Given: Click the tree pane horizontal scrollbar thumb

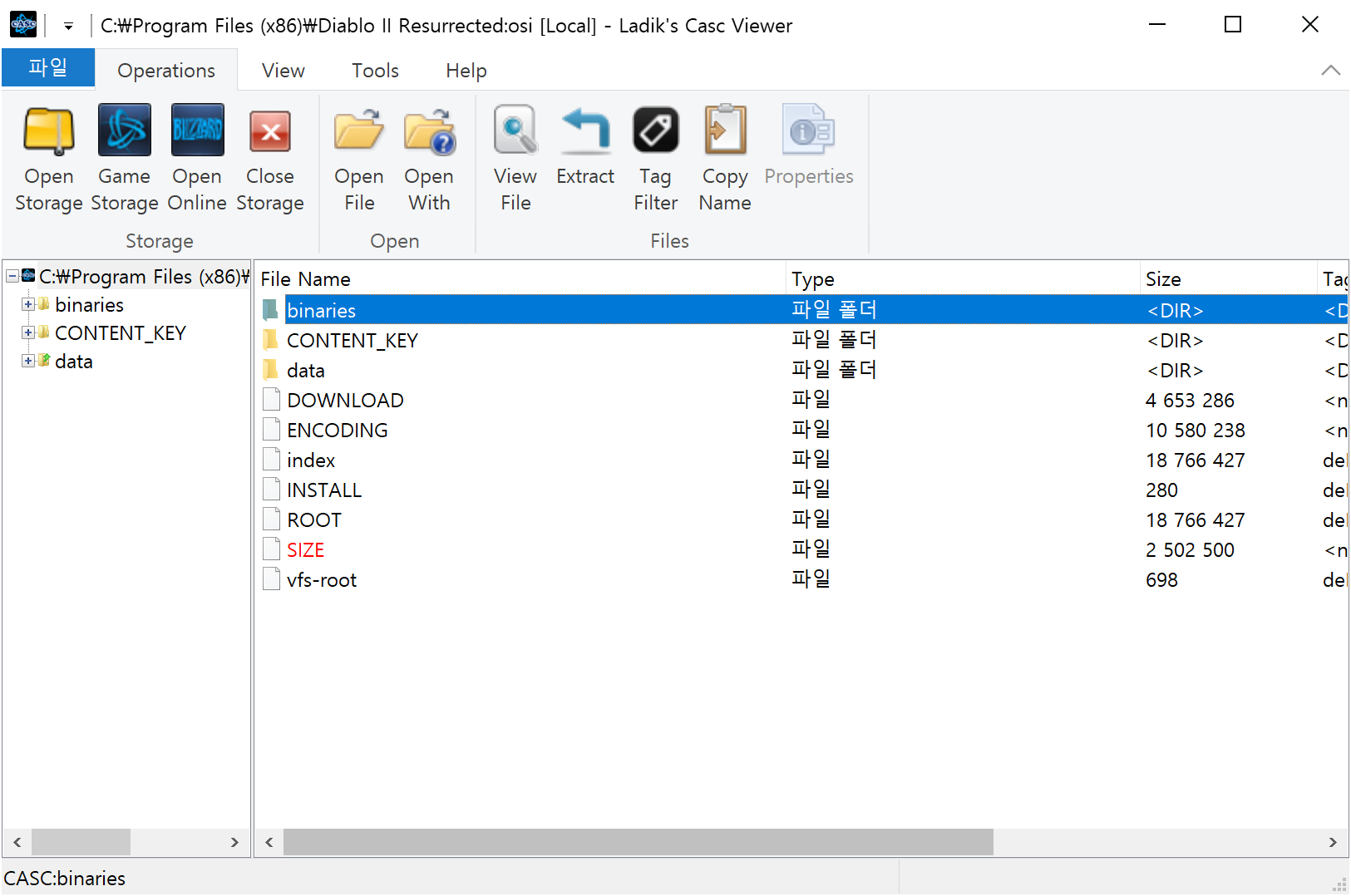Looking at the screenshot, I should (x=81, y=842).
